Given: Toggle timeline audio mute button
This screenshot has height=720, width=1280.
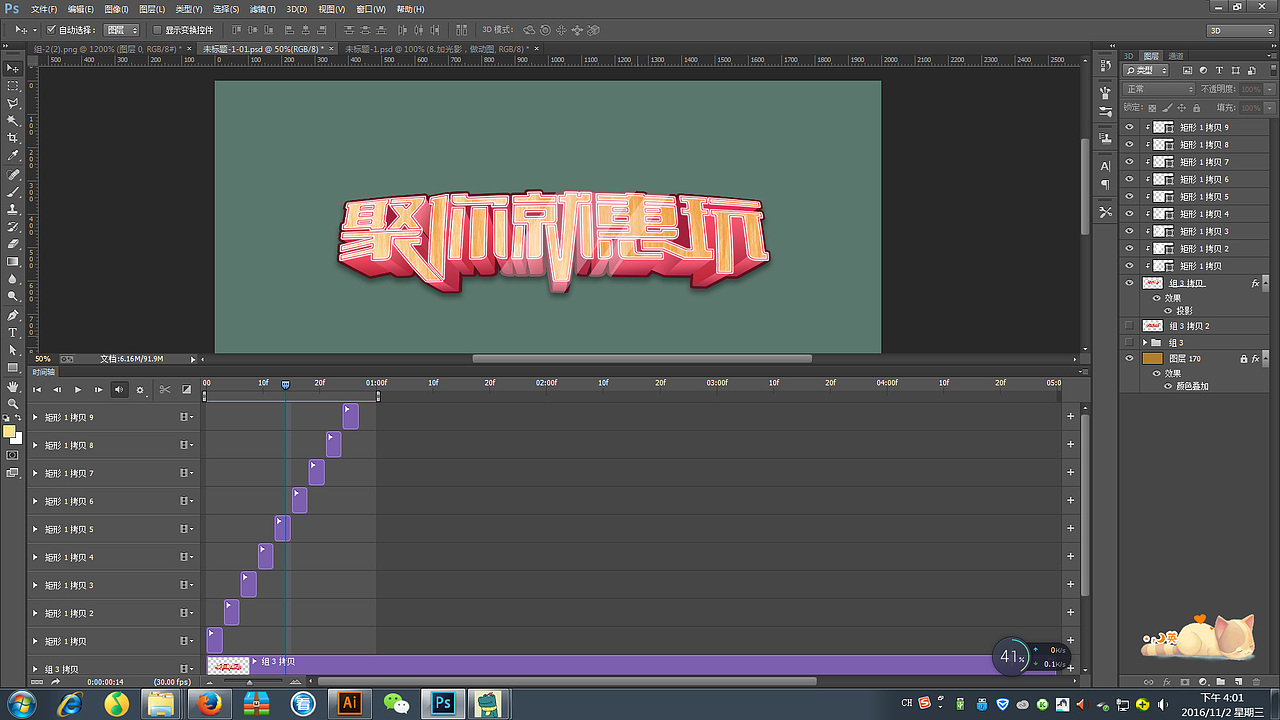Looking at the screenshot, I should click(x=119, y=390).
